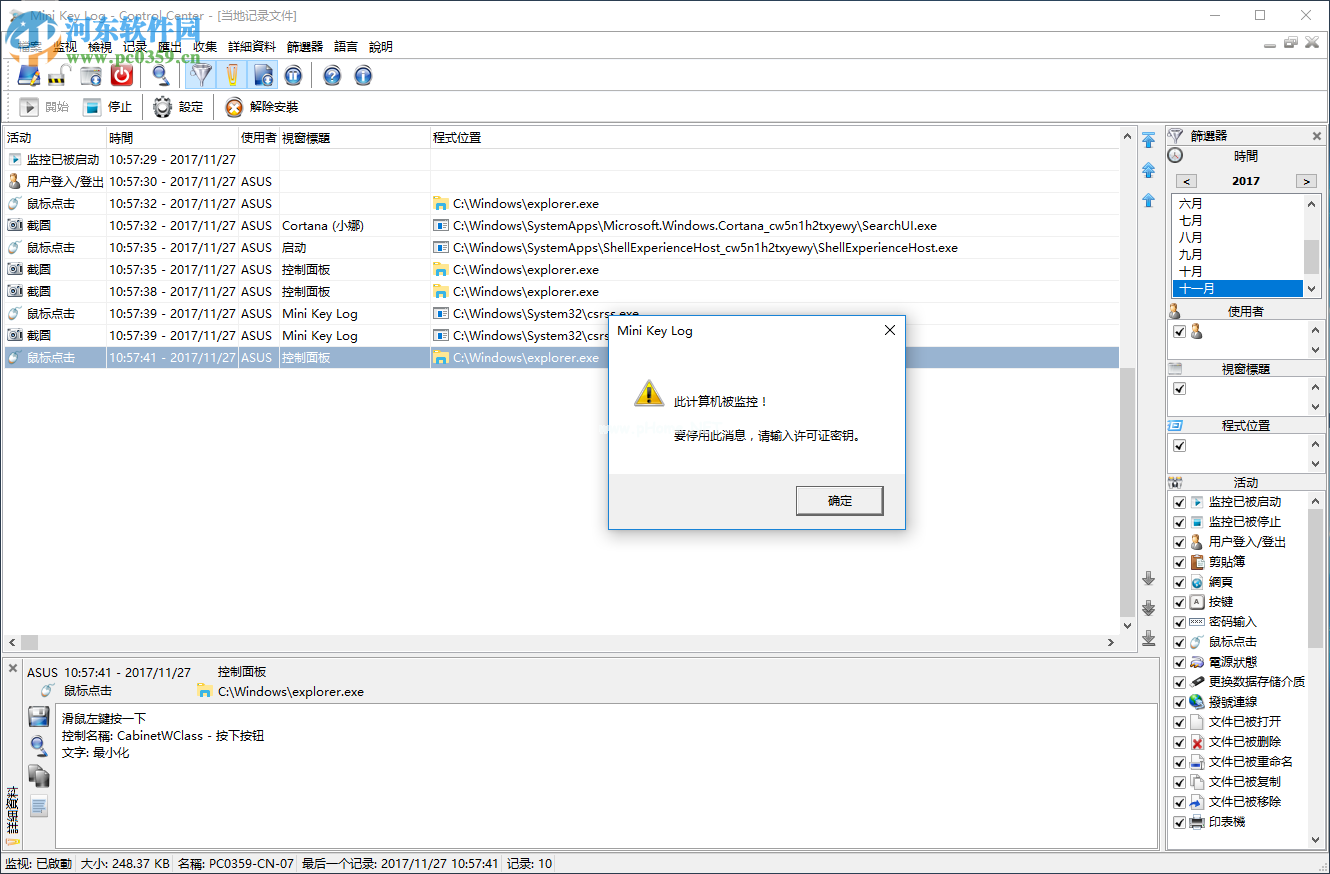Image resolution: width=1330 pixels, height=874 pixels.
Task: Open the 說明 help menu
Action: 381,46
